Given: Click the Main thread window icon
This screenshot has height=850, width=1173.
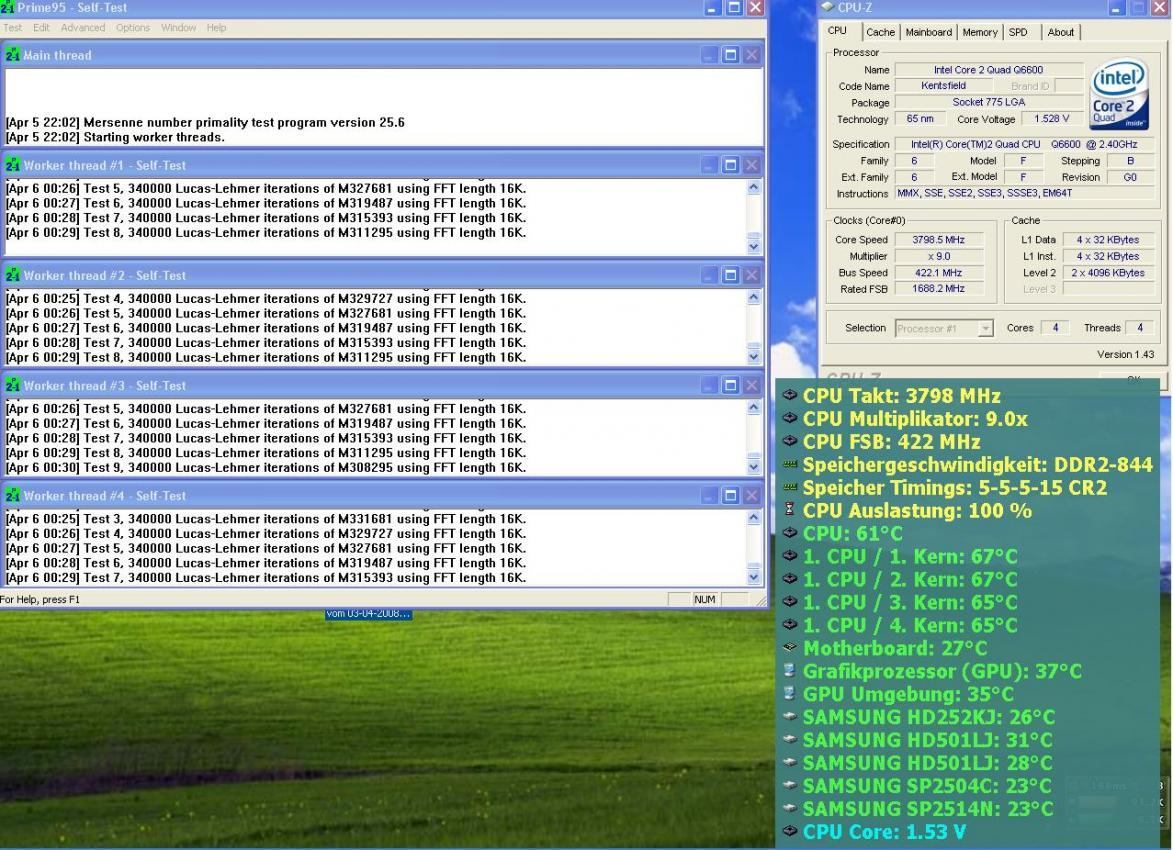Looking at the screenshot, I should click(x=12, y=55).
